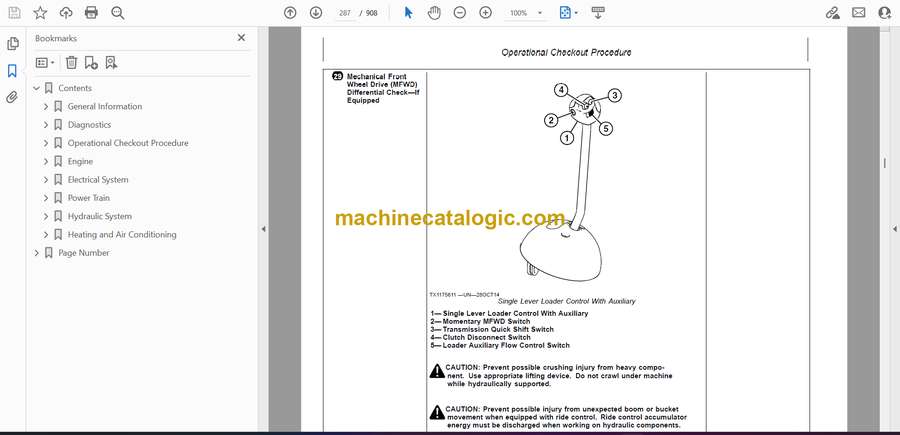The width and height of the screenshot is (900, 435).
Task: Expand the Page Number bookmark
Action: pos(37,253)
